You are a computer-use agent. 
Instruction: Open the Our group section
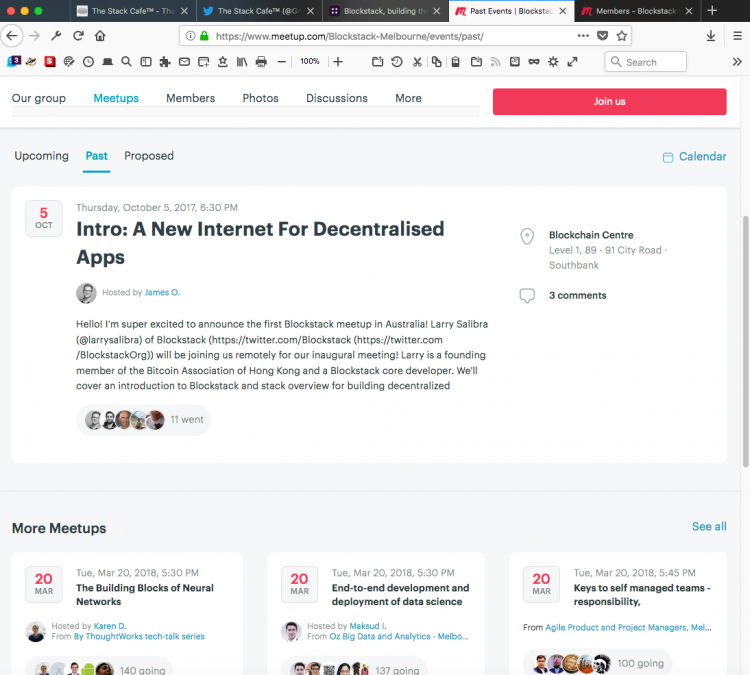pos(39,98)
